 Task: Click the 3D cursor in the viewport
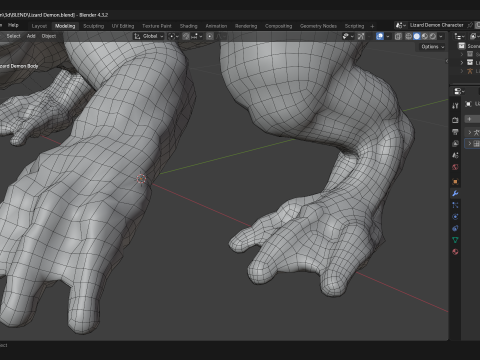coord(141,179)
